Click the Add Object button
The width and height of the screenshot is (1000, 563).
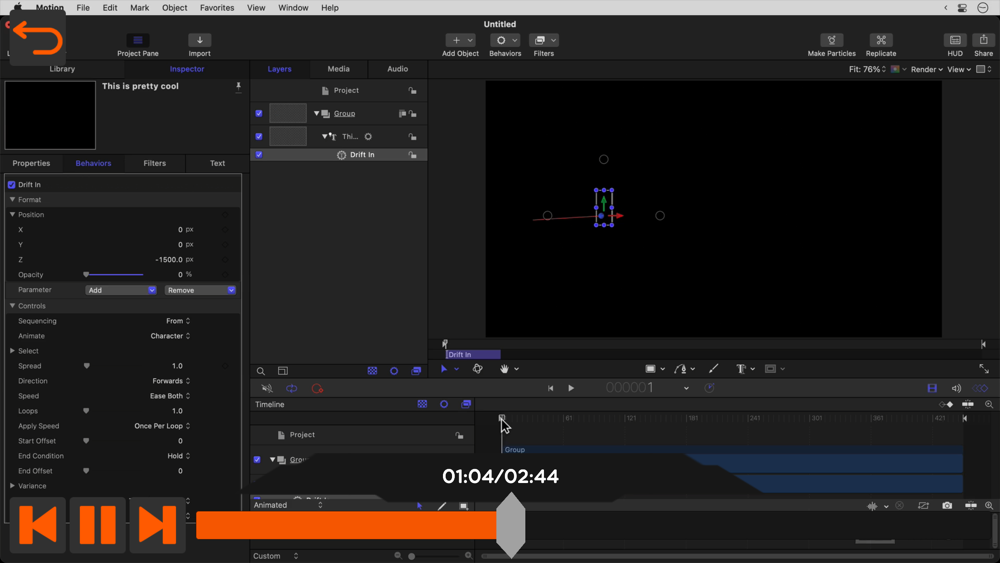(460, 40)
